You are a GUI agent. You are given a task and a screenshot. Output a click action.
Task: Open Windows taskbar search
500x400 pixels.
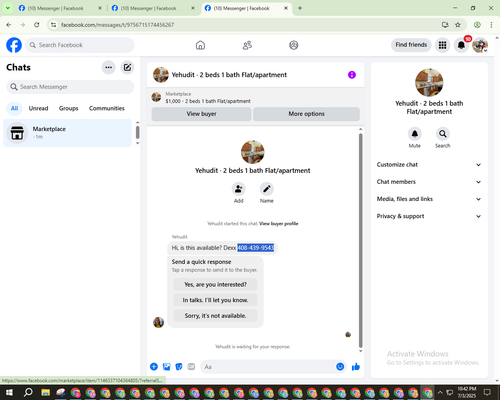(28, 392)
